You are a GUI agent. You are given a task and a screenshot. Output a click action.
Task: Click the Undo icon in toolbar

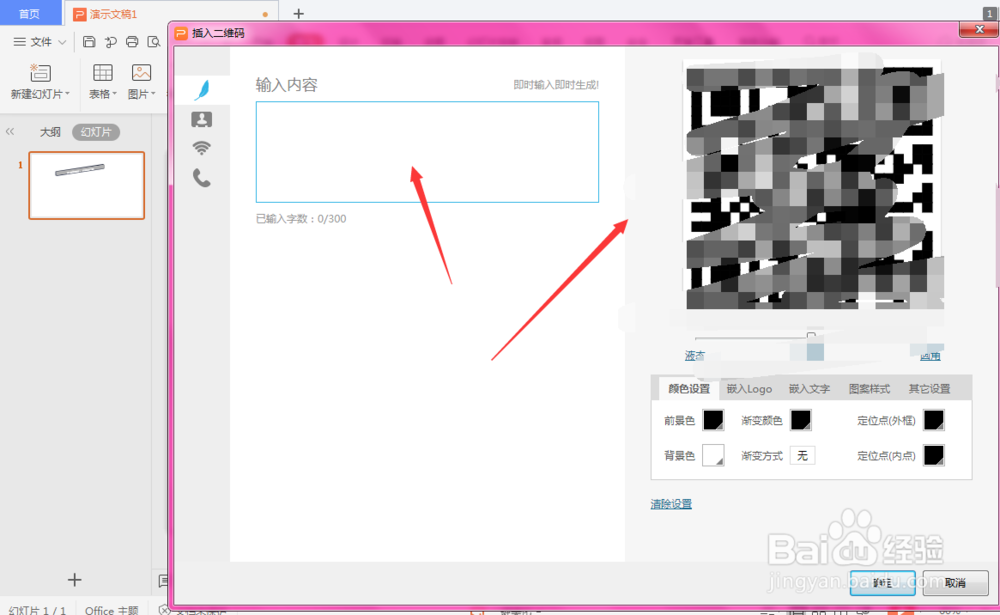[x=111, y=42]
